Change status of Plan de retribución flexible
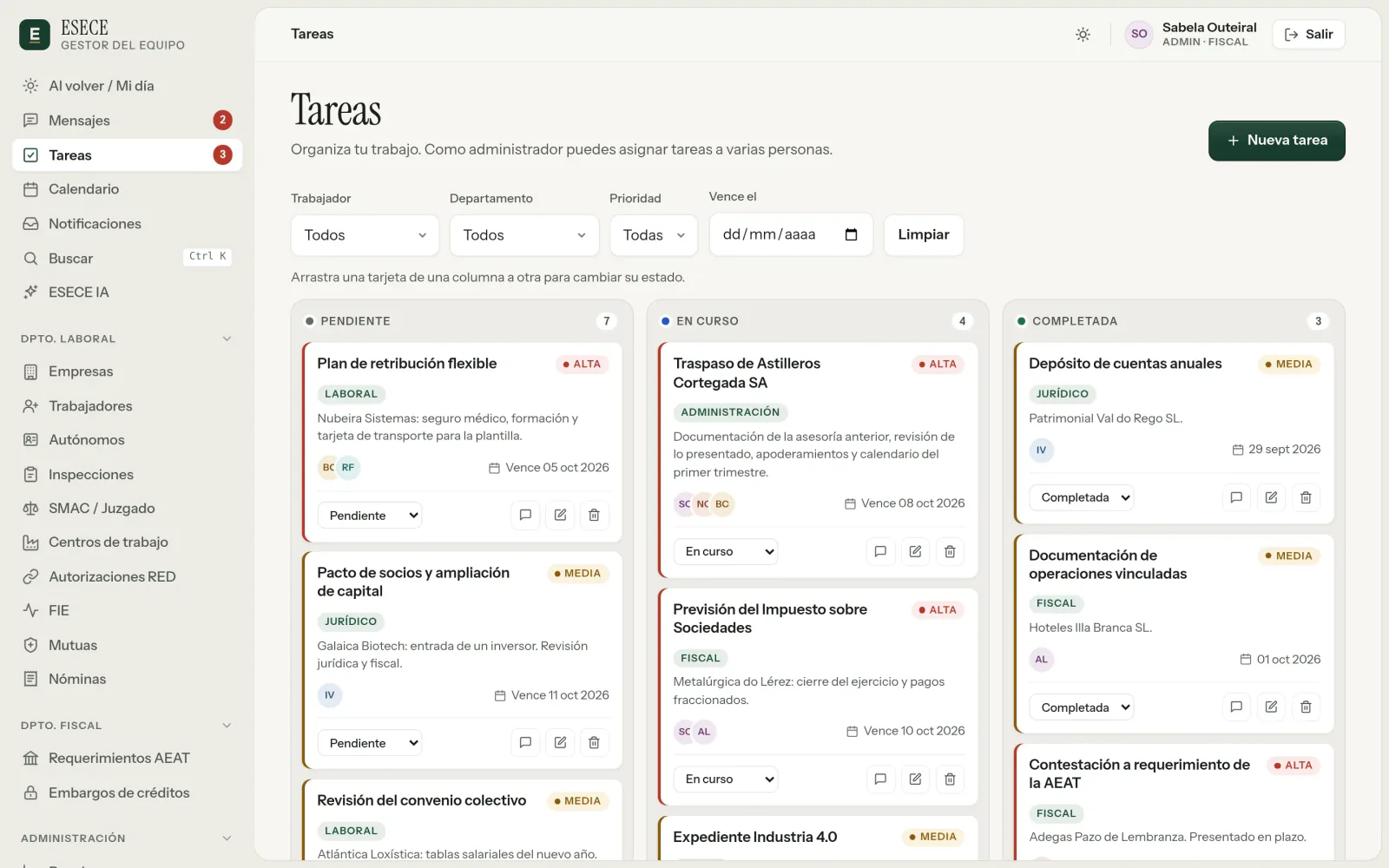Viewport: 1389px width, 868px height. coord(370,515)
